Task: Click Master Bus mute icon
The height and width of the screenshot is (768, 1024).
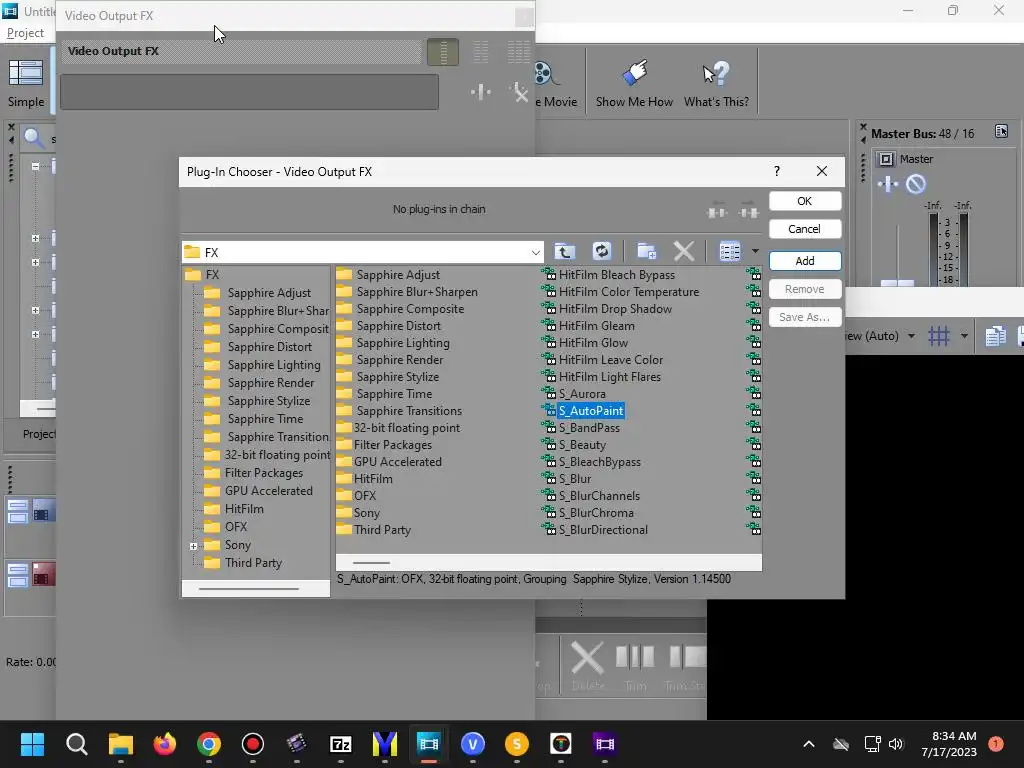Action: (916, 185)
